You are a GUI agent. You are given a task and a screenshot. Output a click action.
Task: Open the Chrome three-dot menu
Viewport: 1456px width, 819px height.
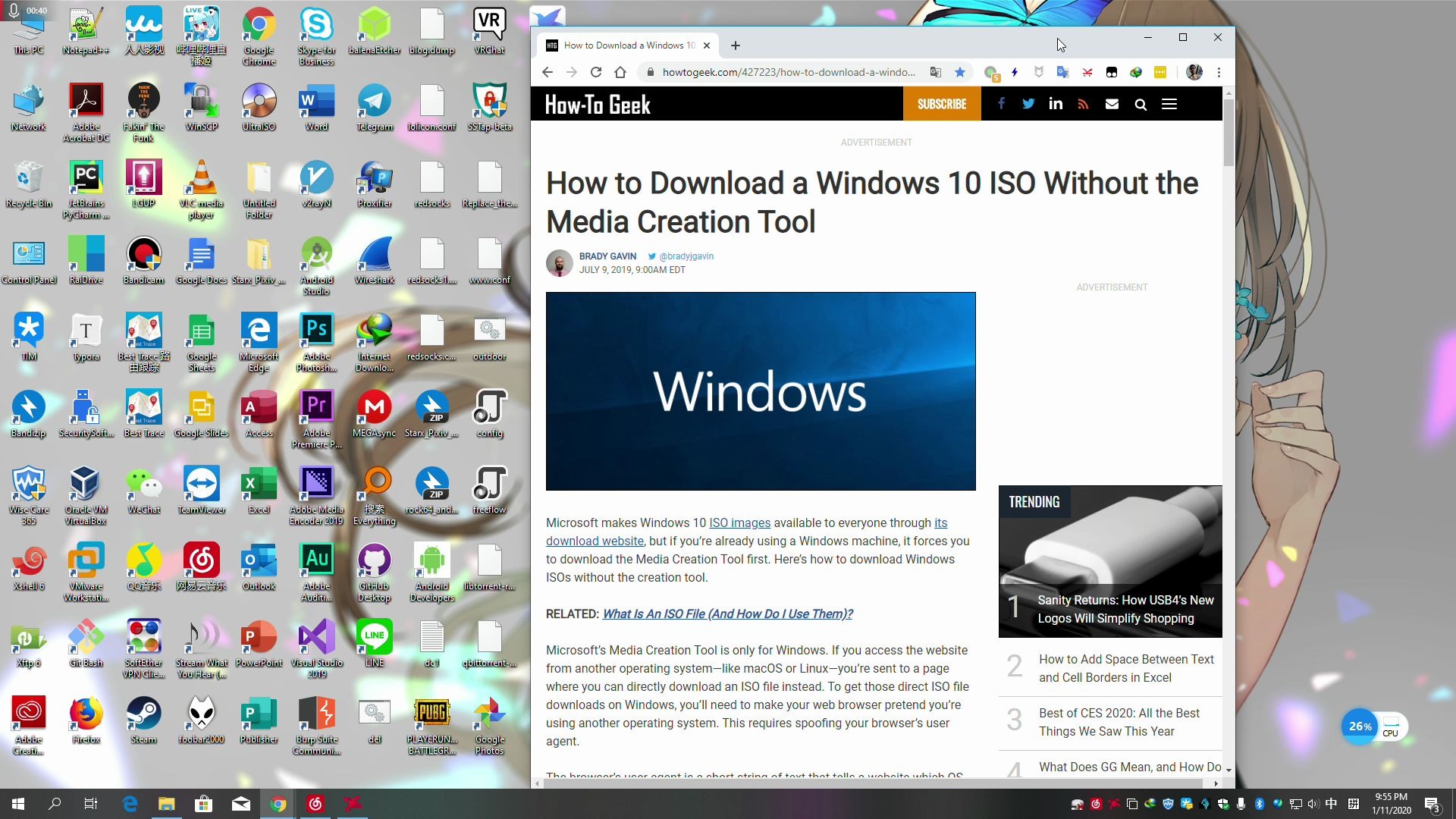click(x=1219, y=72)
